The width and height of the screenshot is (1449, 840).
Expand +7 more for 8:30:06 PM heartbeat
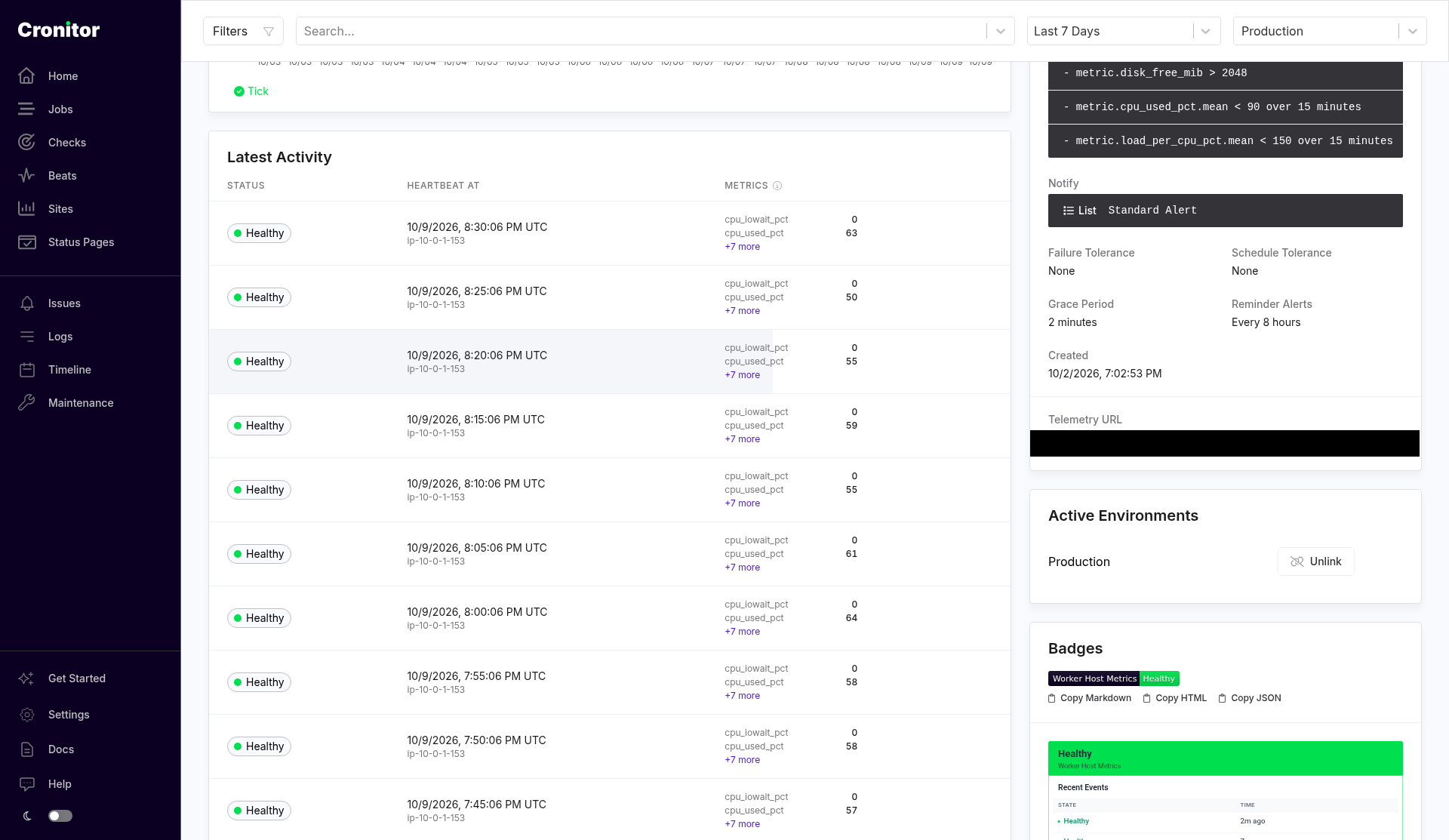[743, 247]
